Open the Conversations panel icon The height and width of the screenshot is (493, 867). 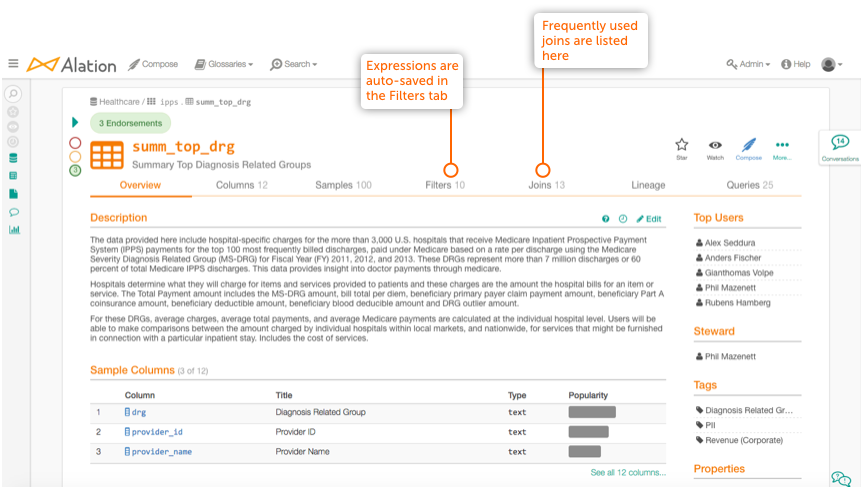pyautogui.click(x=840, y=143)
